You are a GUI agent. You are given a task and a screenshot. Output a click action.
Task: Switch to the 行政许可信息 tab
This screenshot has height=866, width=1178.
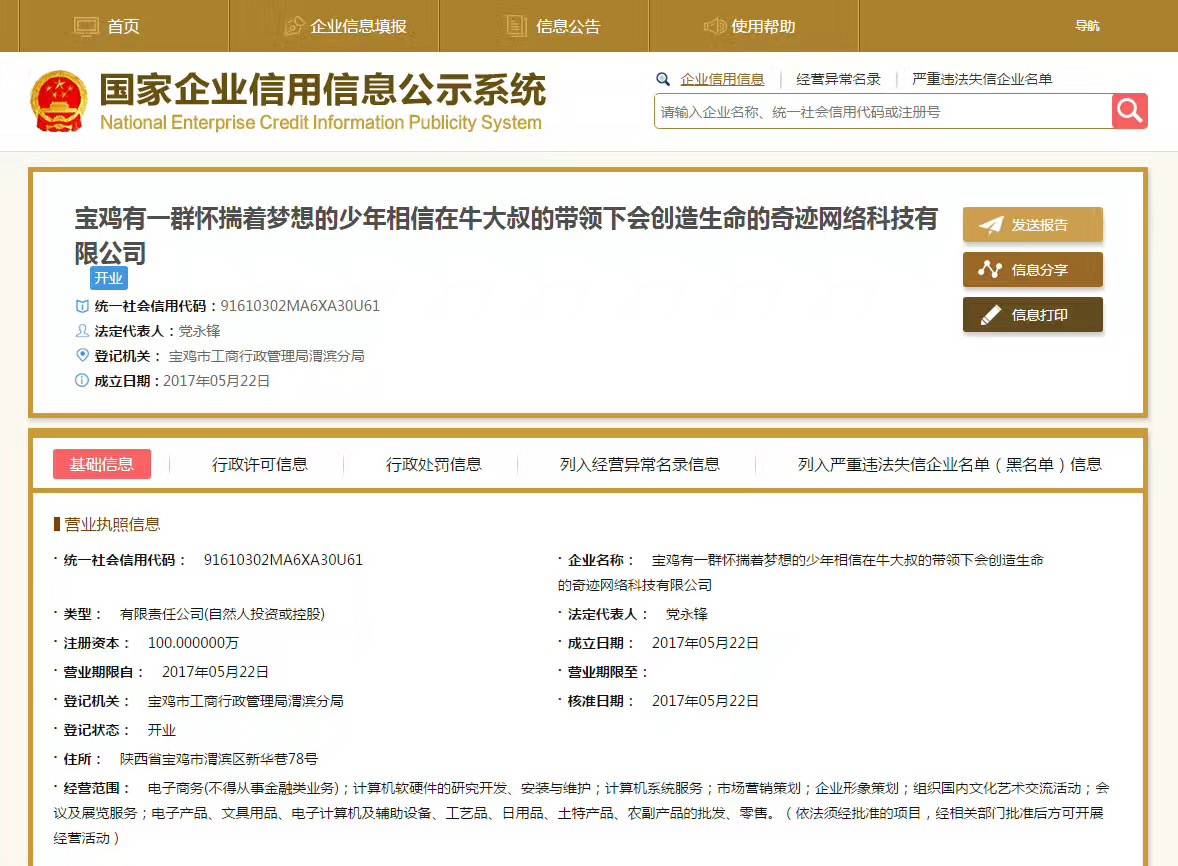(260, 464)
